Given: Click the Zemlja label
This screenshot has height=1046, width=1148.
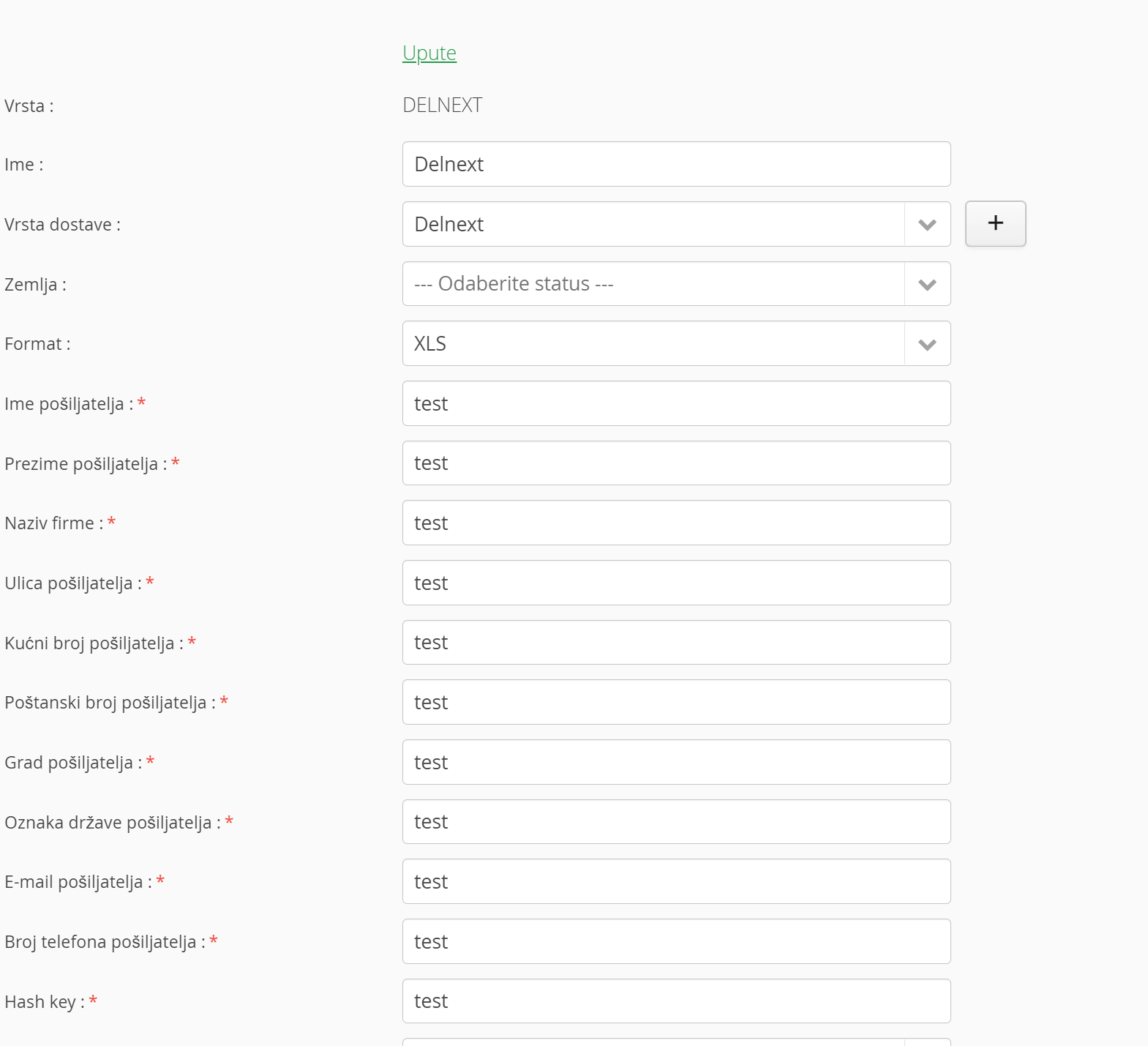Looking at the screenshot, I should [35, 285].
